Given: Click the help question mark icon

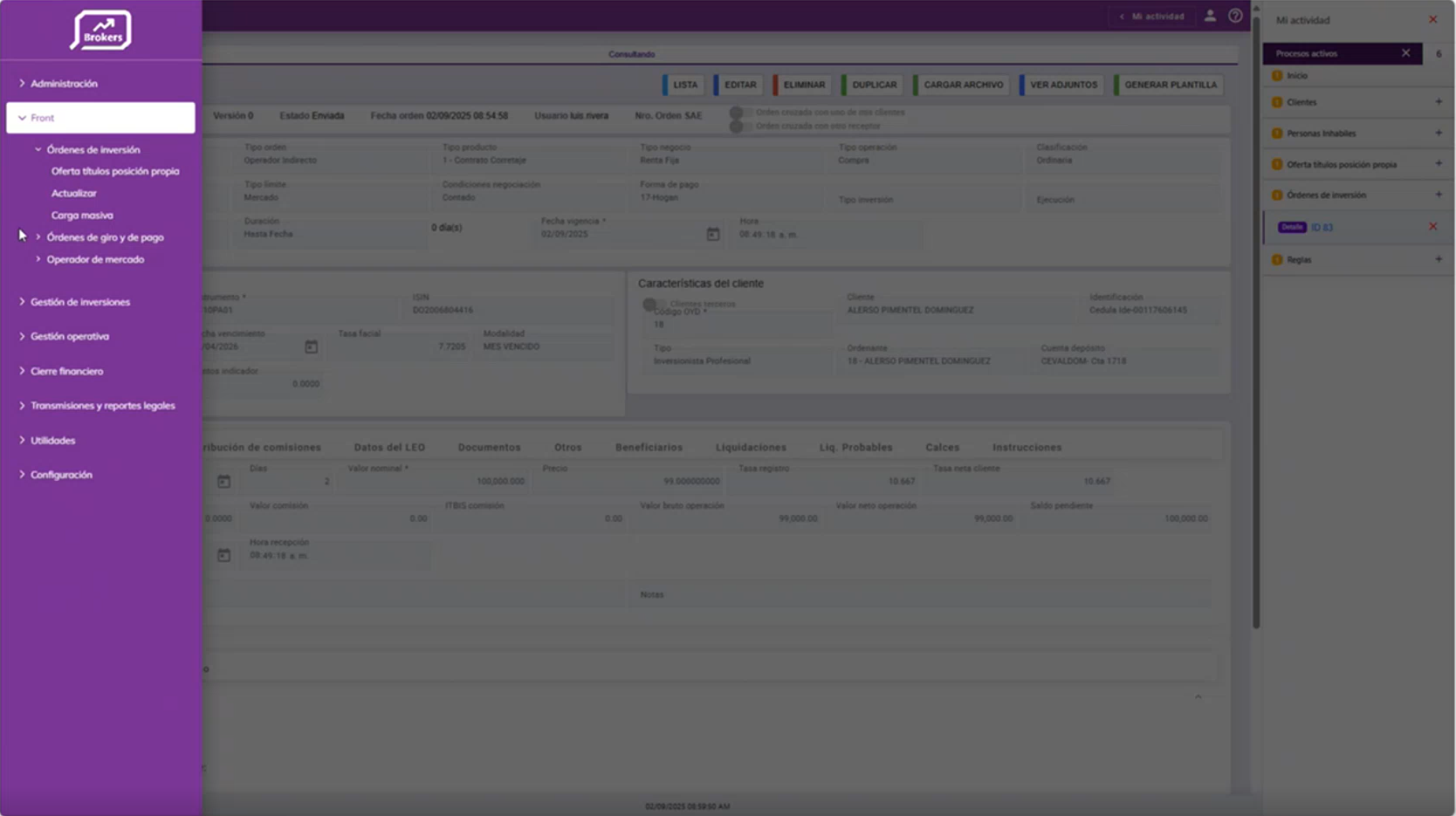Looking at the screenshot, I should pyautogui.click(x=1235, y=16).
